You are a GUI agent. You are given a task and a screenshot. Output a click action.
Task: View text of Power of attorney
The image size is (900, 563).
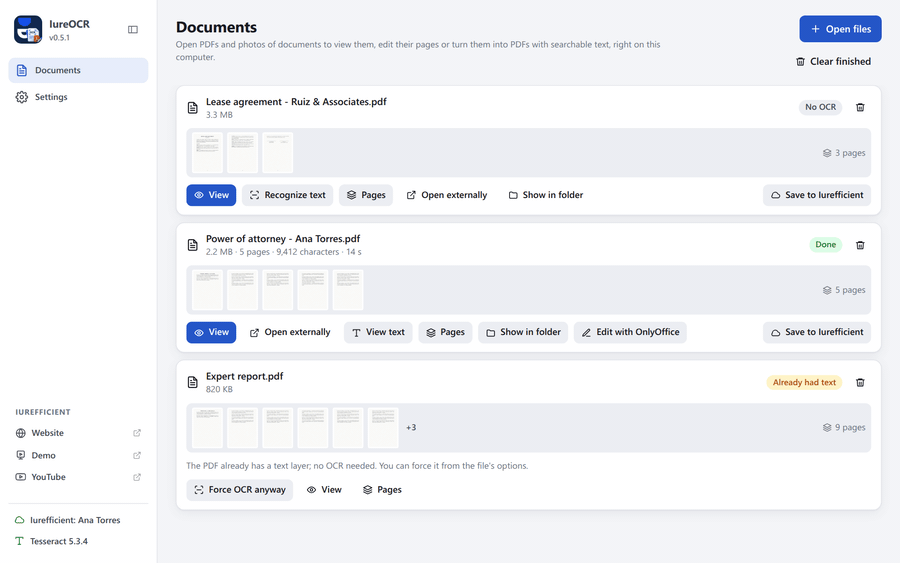click(378, 332)
